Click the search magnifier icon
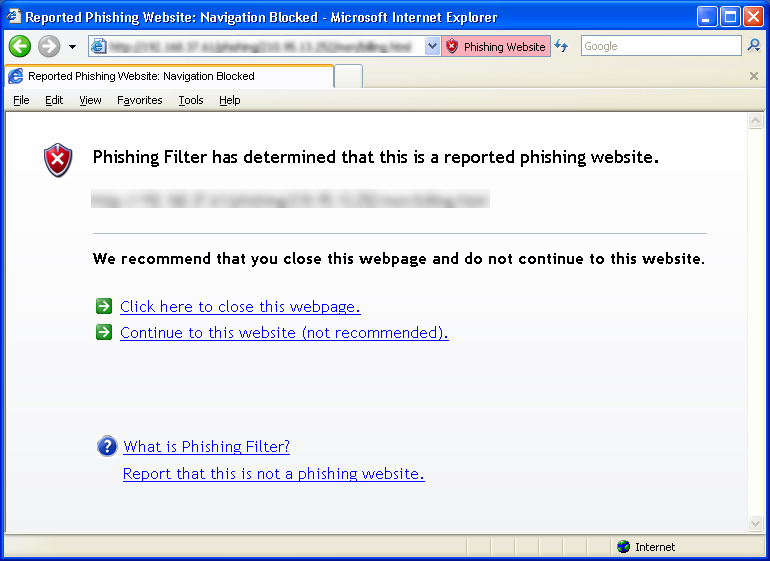This screenshot has width=770, height=561. point(754,46)
